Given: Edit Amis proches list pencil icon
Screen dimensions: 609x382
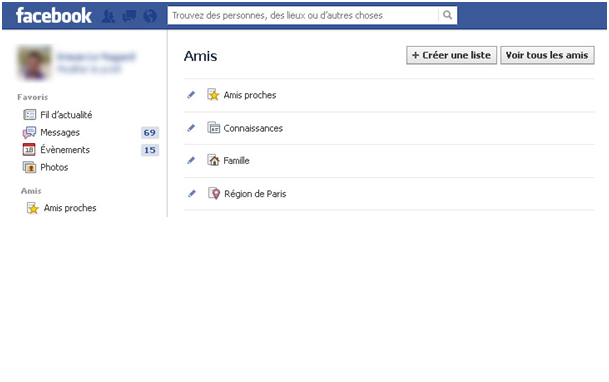Looking at the screenshot, I should (191, 95).
